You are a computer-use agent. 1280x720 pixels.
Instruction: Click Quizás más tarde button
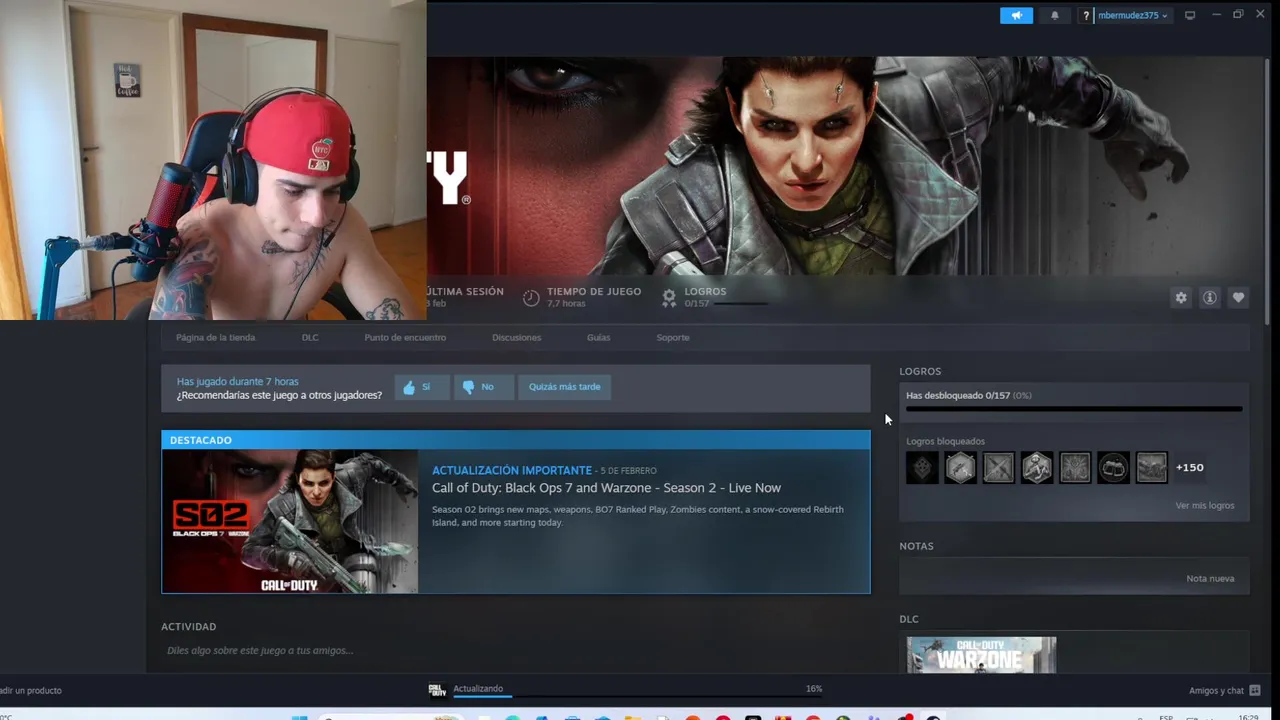[x=564, y=387]
